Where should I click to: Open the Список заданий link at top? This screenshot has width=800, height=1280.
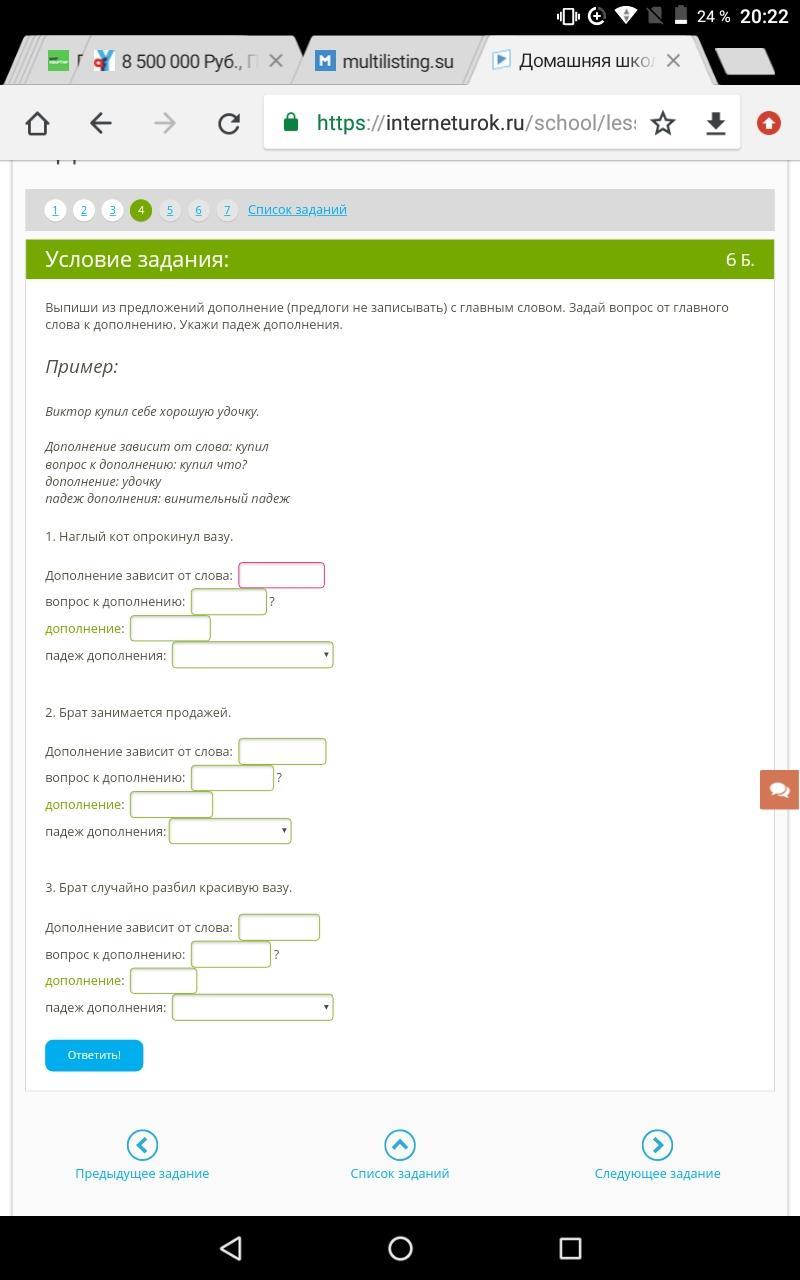297,210
